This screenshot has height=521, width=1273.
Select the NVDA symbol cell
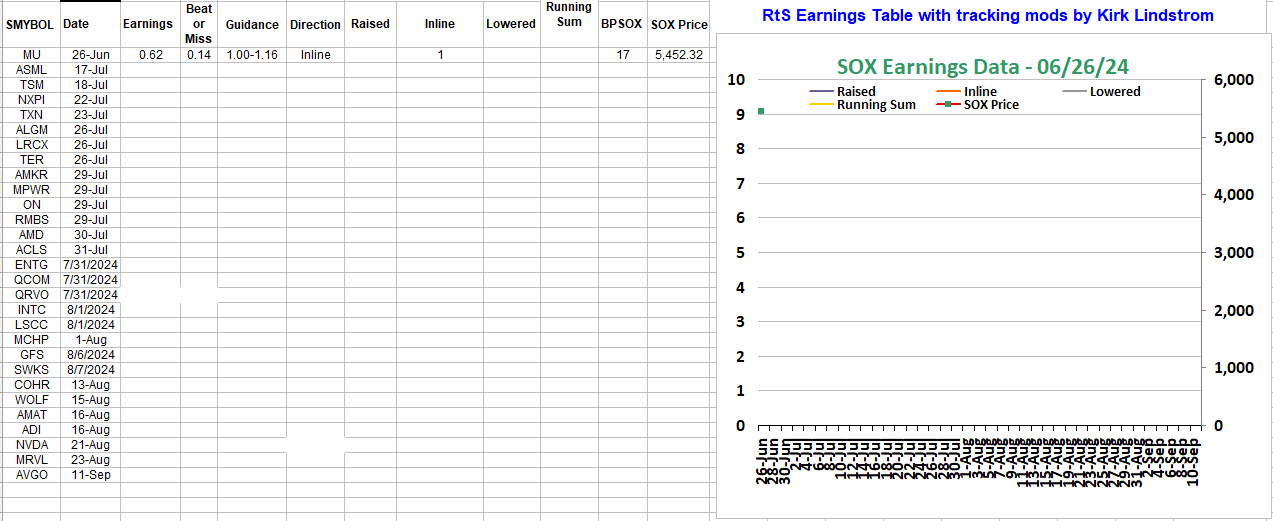pos(31,445)
